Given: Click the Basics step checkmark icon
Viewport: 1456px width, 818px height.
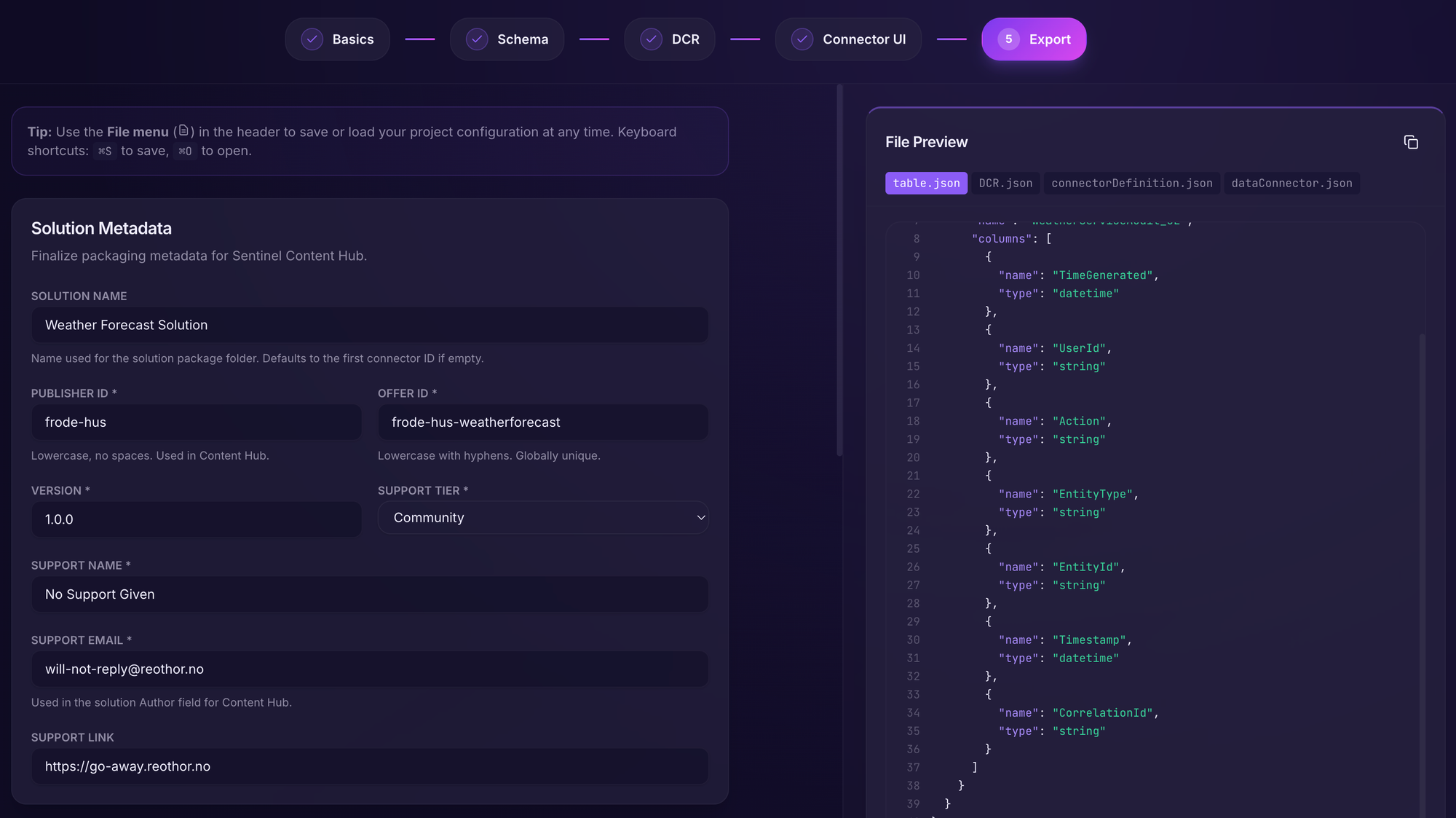Looking at the screenshot, I should 312,39.
